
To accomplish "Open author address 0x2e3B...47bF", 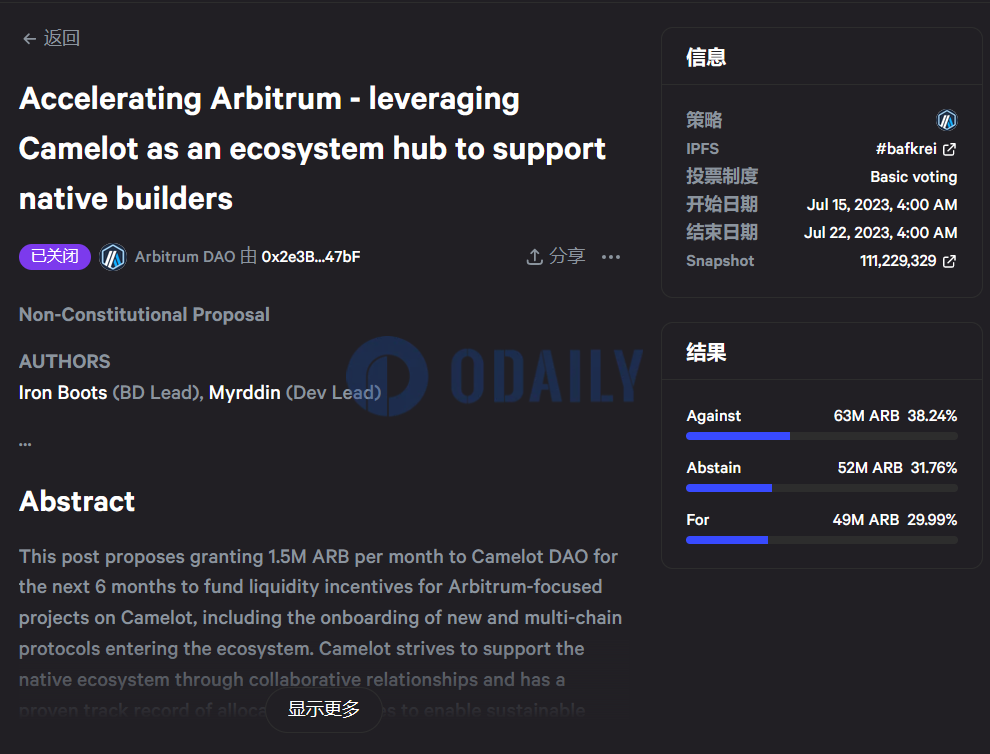I will (310, 257).
